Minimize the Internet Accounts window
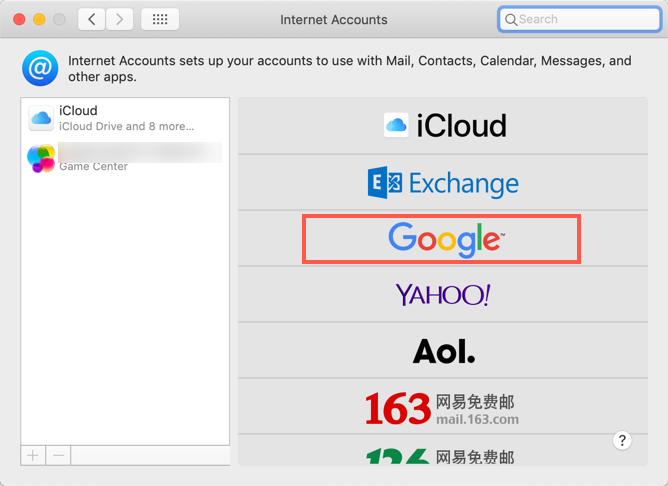Image resolution: width=668 pixels, height=486 pixels. point(39,19)
